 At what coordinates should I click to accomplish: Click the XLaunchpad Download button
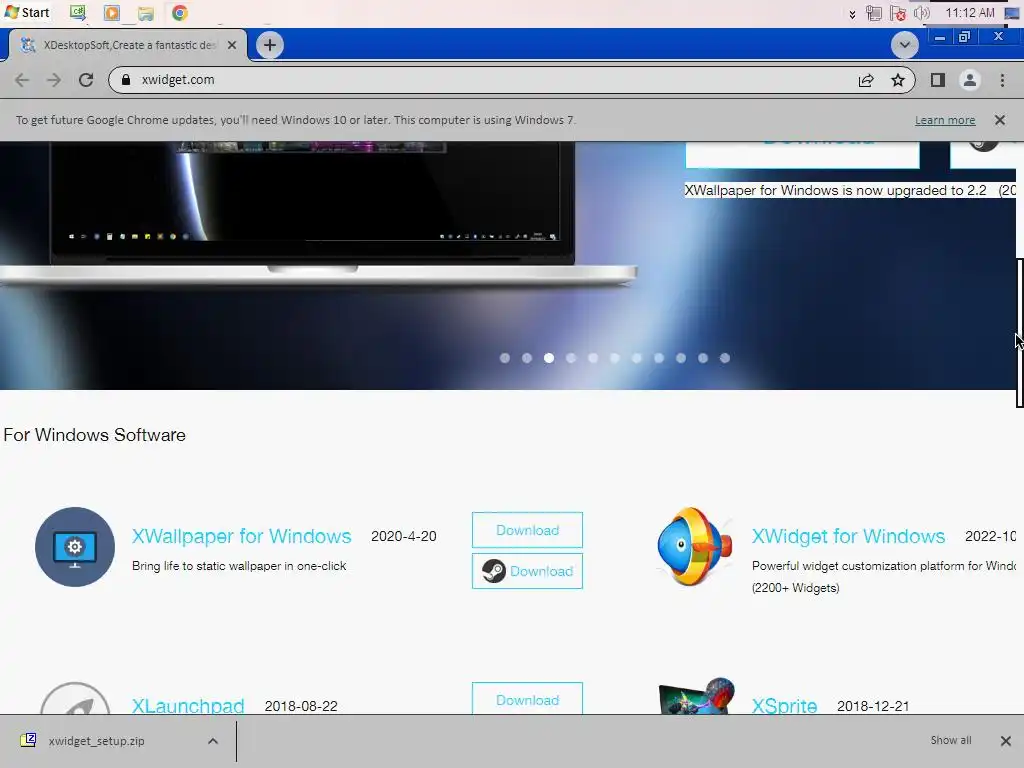click(528, 698)
